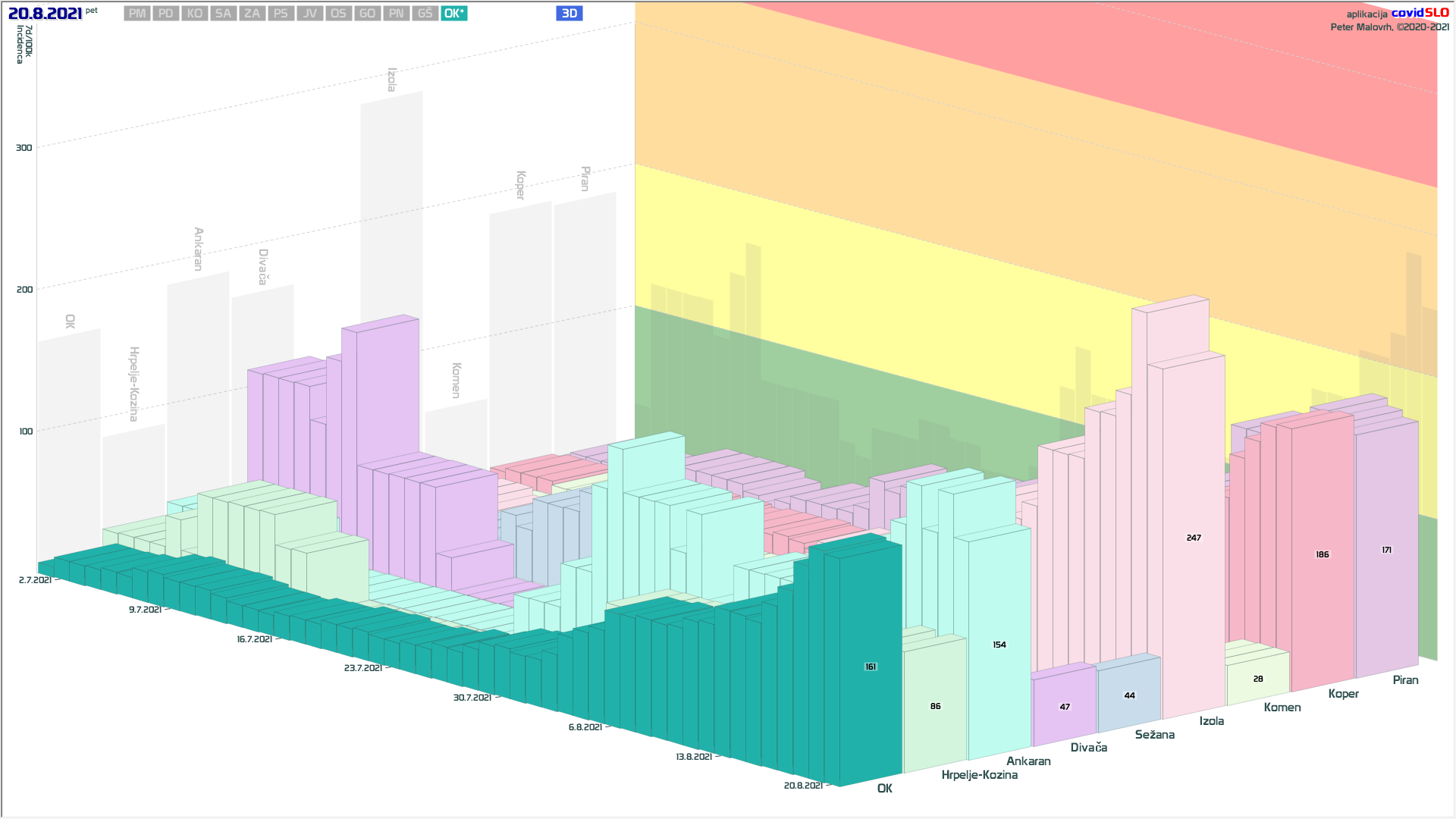
Task: Choose the PS region tab
Action: click(281, 14)
